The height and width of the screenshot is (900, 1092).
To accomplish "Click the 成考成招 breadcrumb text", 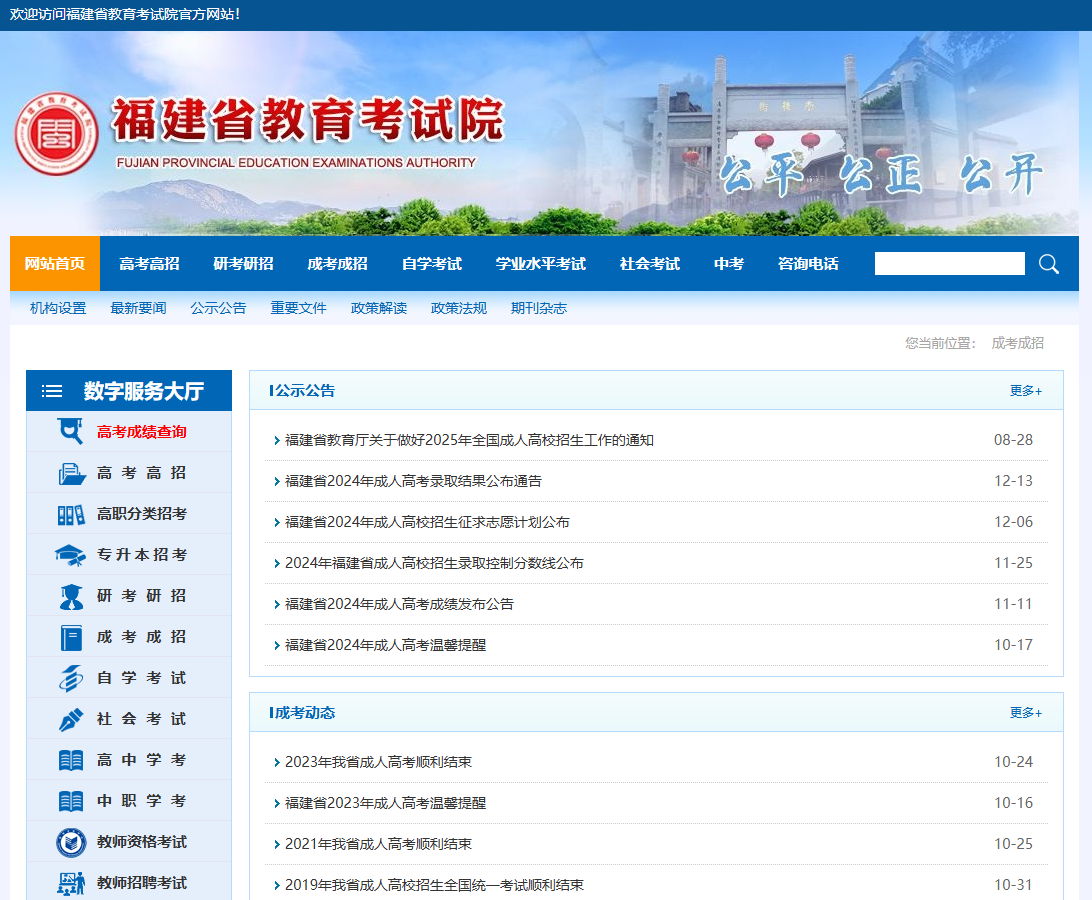I will [1017, 343].
